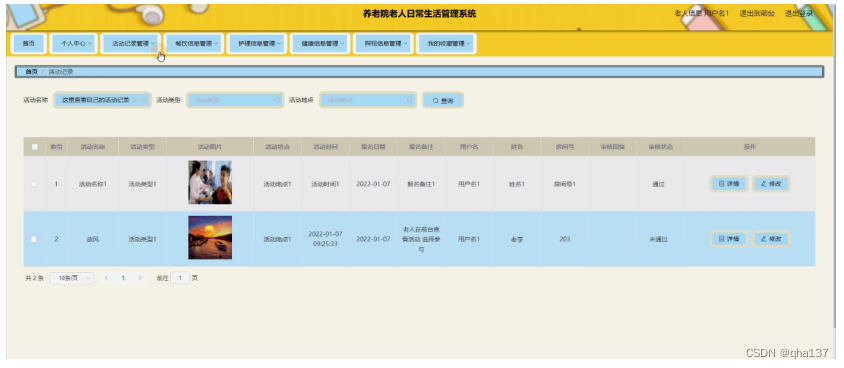Clear the 活动名称 search field

coord(144,100)
